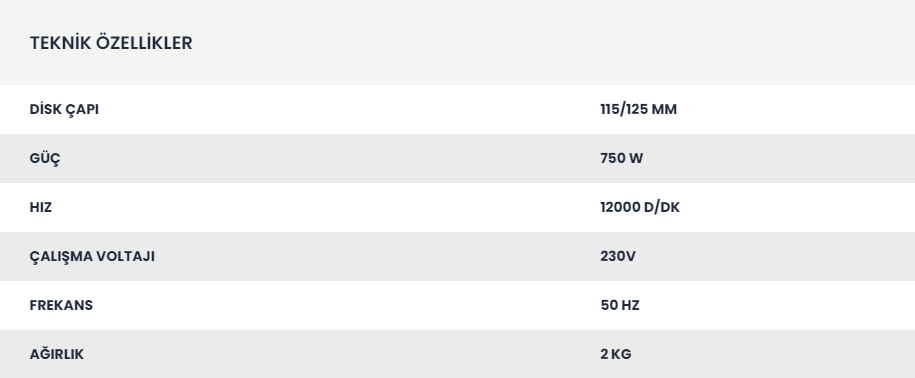Select the FREKANS row label
The image size is (915, 378).
(x=61, y=306)
